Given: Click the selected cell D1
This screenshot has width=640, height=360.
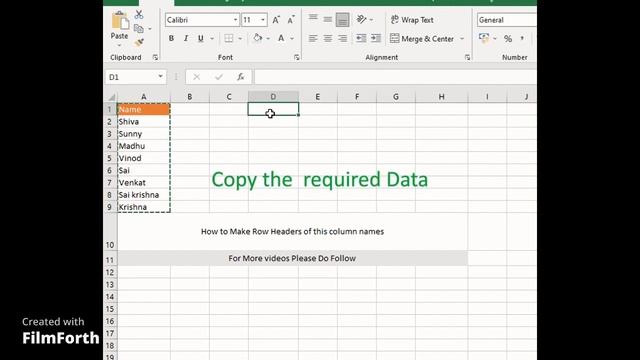Looking at the screenshot, I should coord(273,109).
